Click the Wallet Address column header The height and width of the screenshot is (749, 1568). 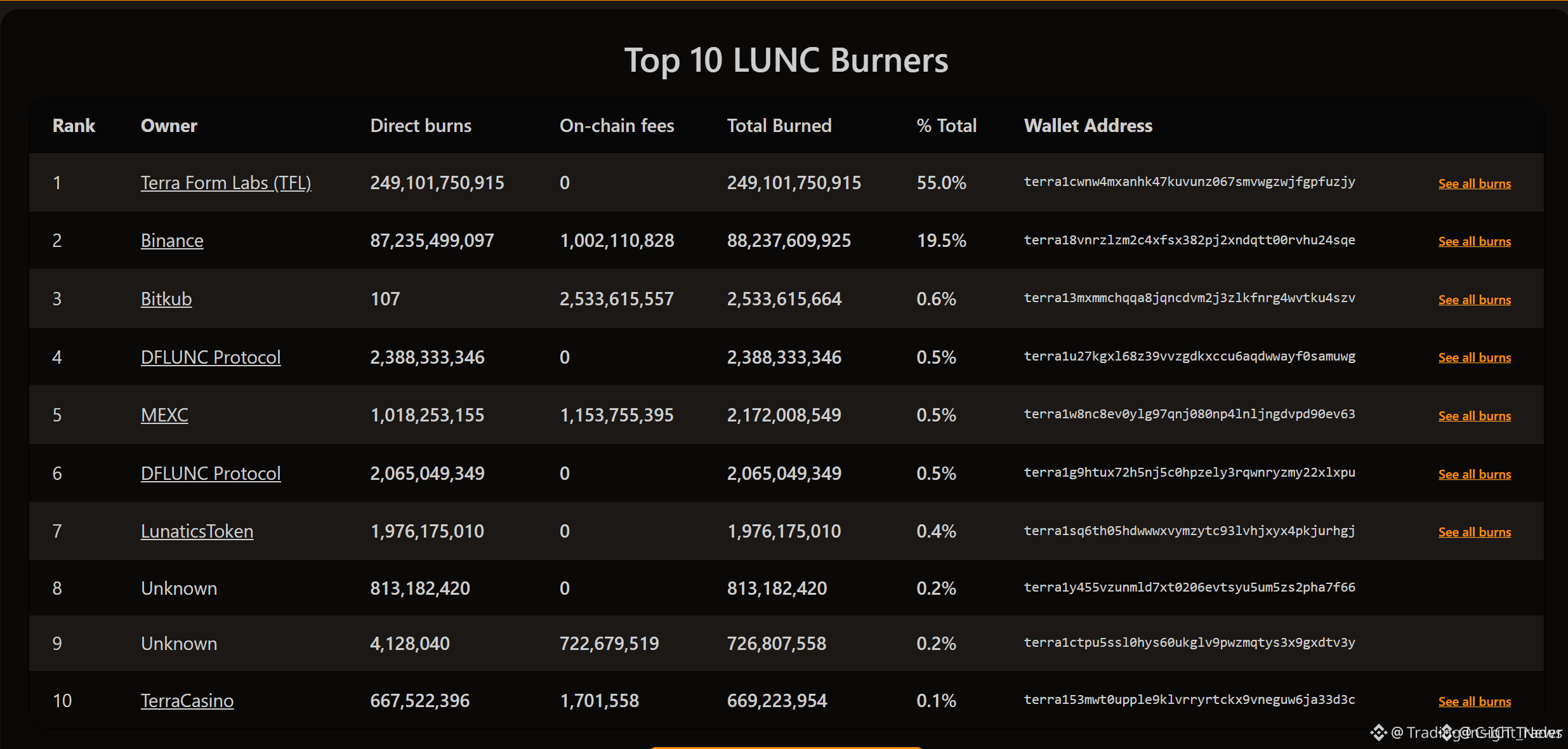1088,126
